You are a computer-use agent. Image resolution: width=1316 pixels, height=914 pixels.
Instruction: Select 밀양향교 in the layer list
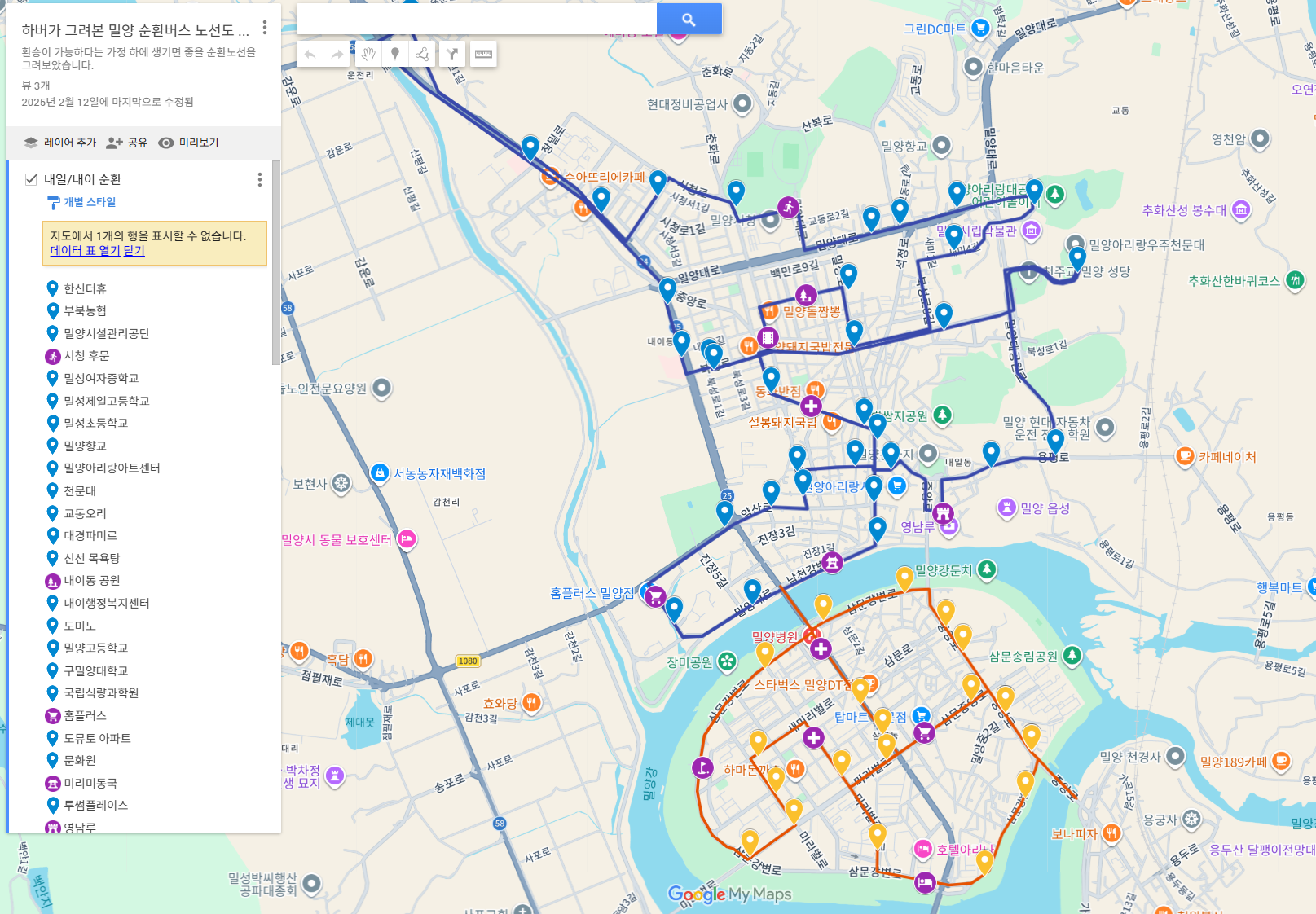click(85, 446)
